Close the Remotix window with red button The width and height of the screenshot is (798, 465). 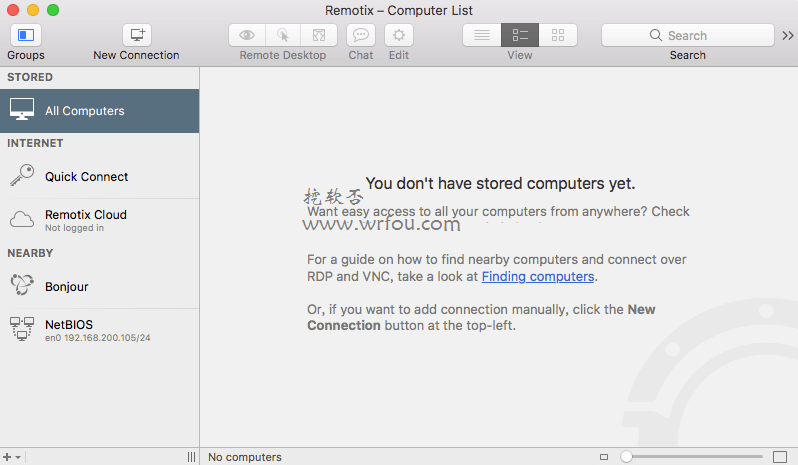click(x=13, y=10)
